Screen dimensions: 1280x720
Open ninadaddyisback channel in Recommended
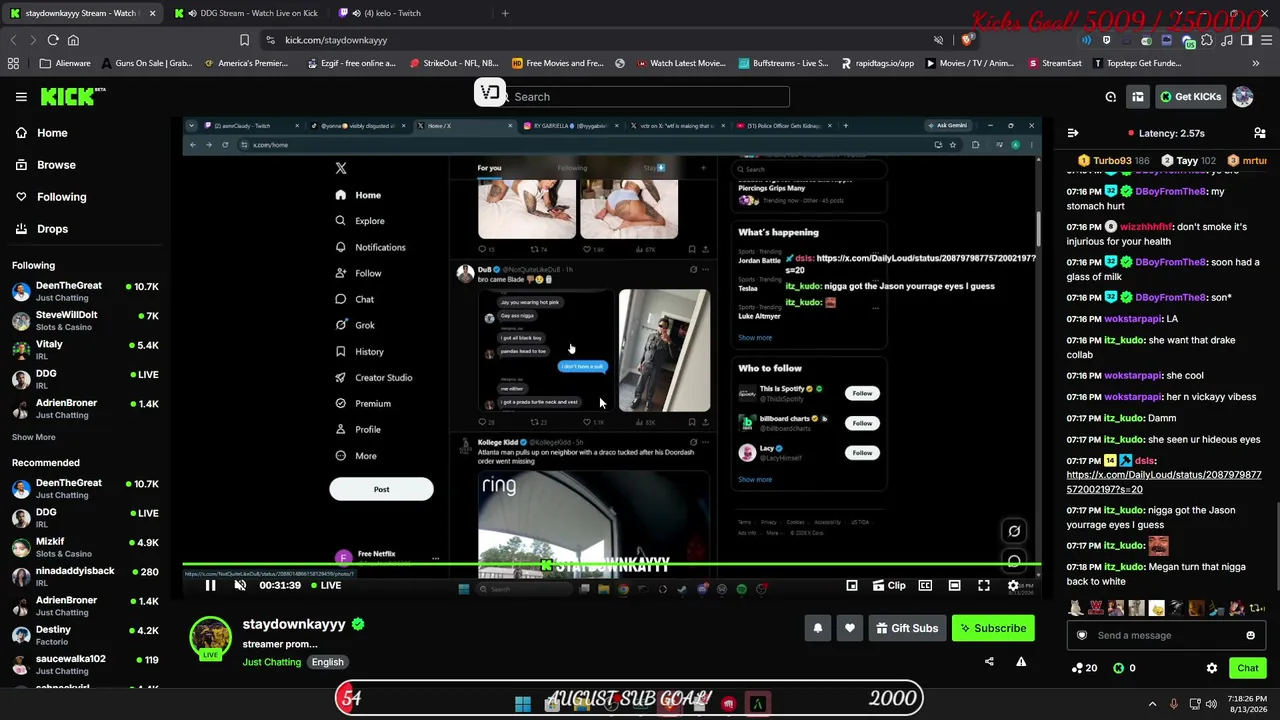[x=86, y=576]
